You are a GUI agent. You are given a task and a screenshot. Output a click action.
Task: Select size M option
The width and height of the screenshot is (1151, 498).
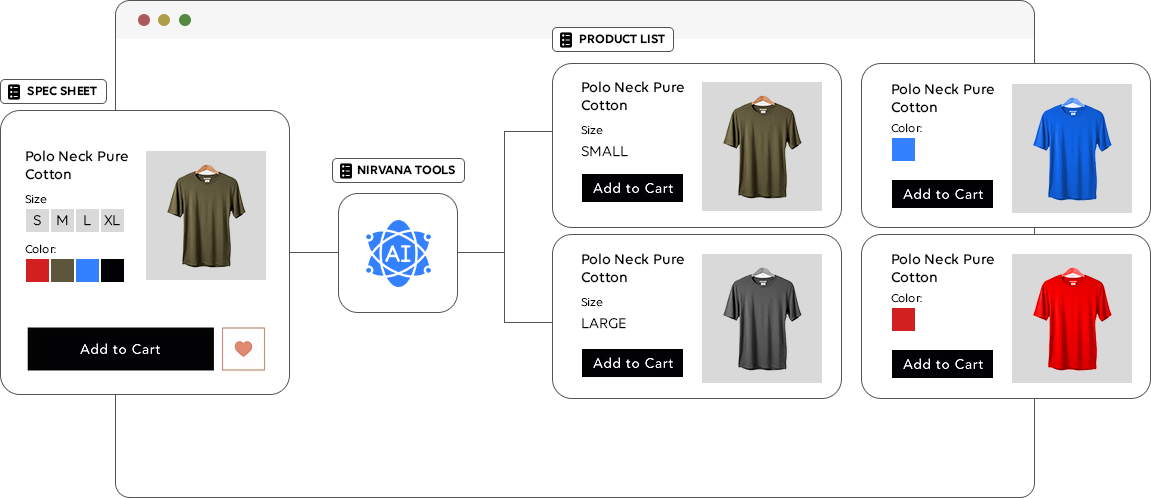62,220
